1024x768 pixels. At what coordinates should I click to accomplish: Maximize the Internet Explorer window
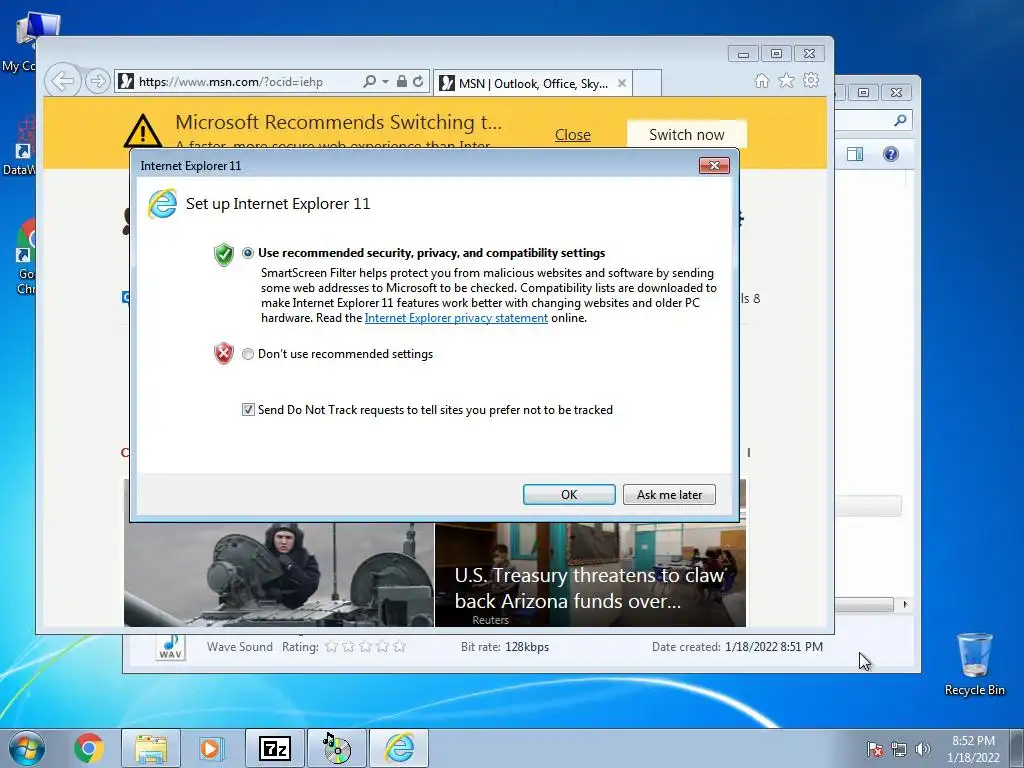(776, 54)
